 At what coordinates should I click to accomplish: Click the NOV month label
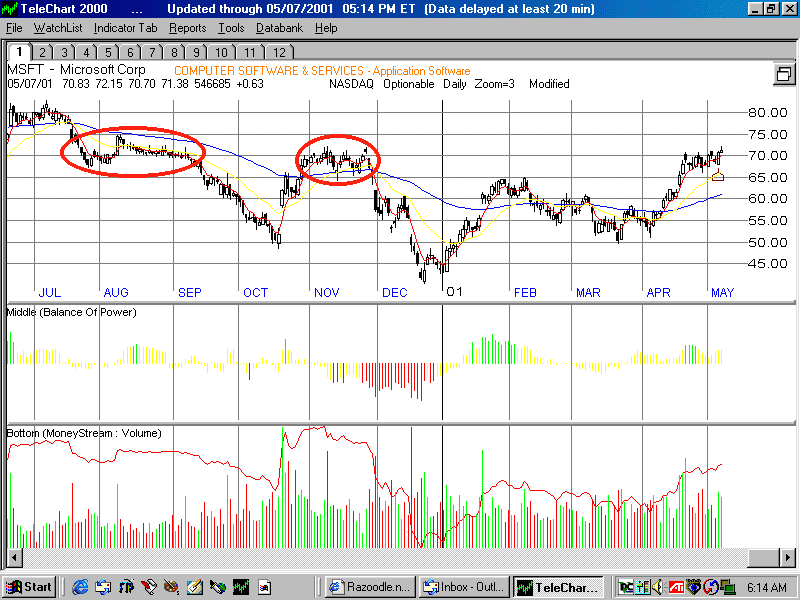[x=327, y=292]
